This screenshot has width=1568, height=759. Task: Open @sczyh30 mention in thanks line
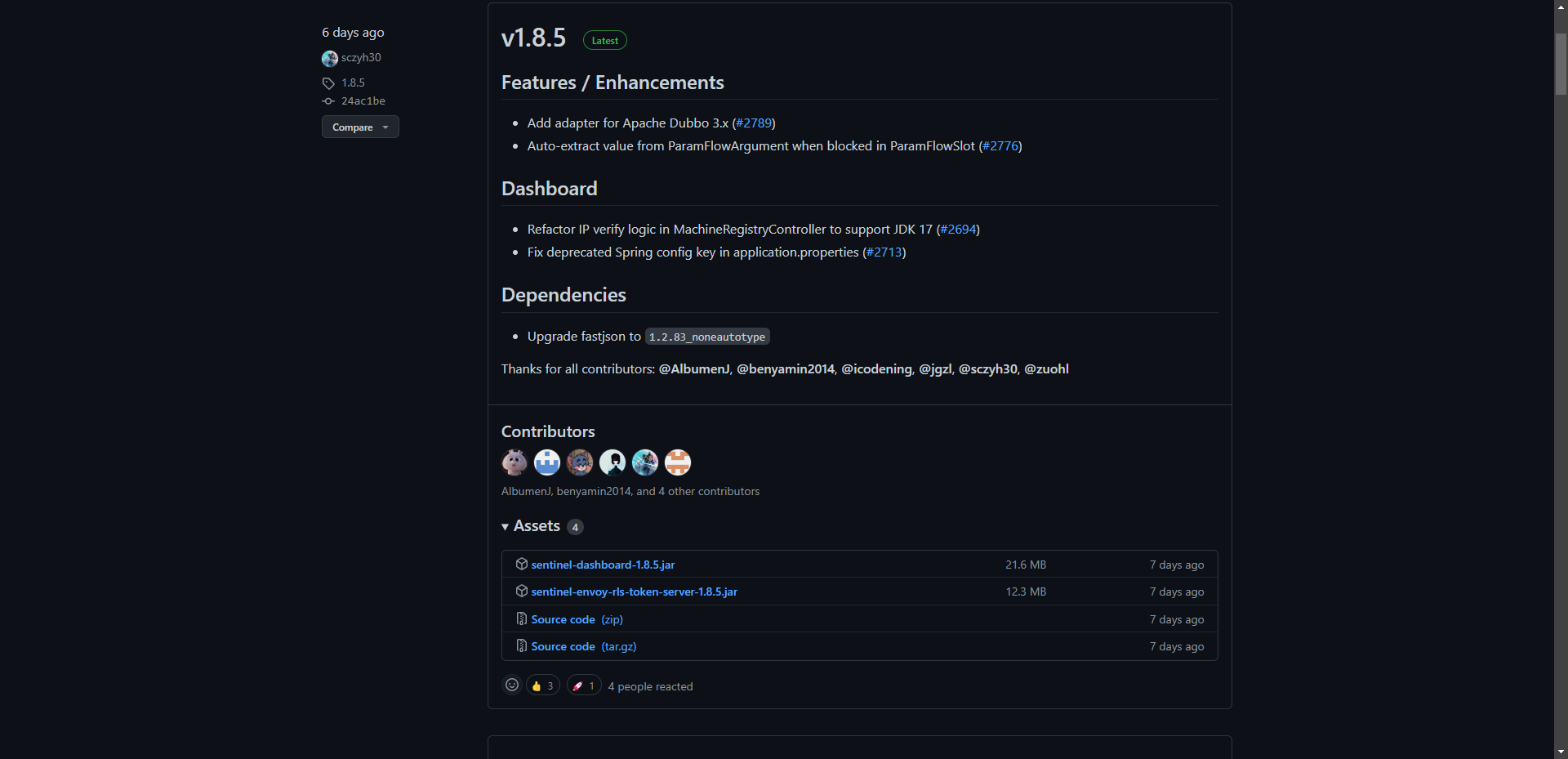pyautogui.click(x=988, y=368)
